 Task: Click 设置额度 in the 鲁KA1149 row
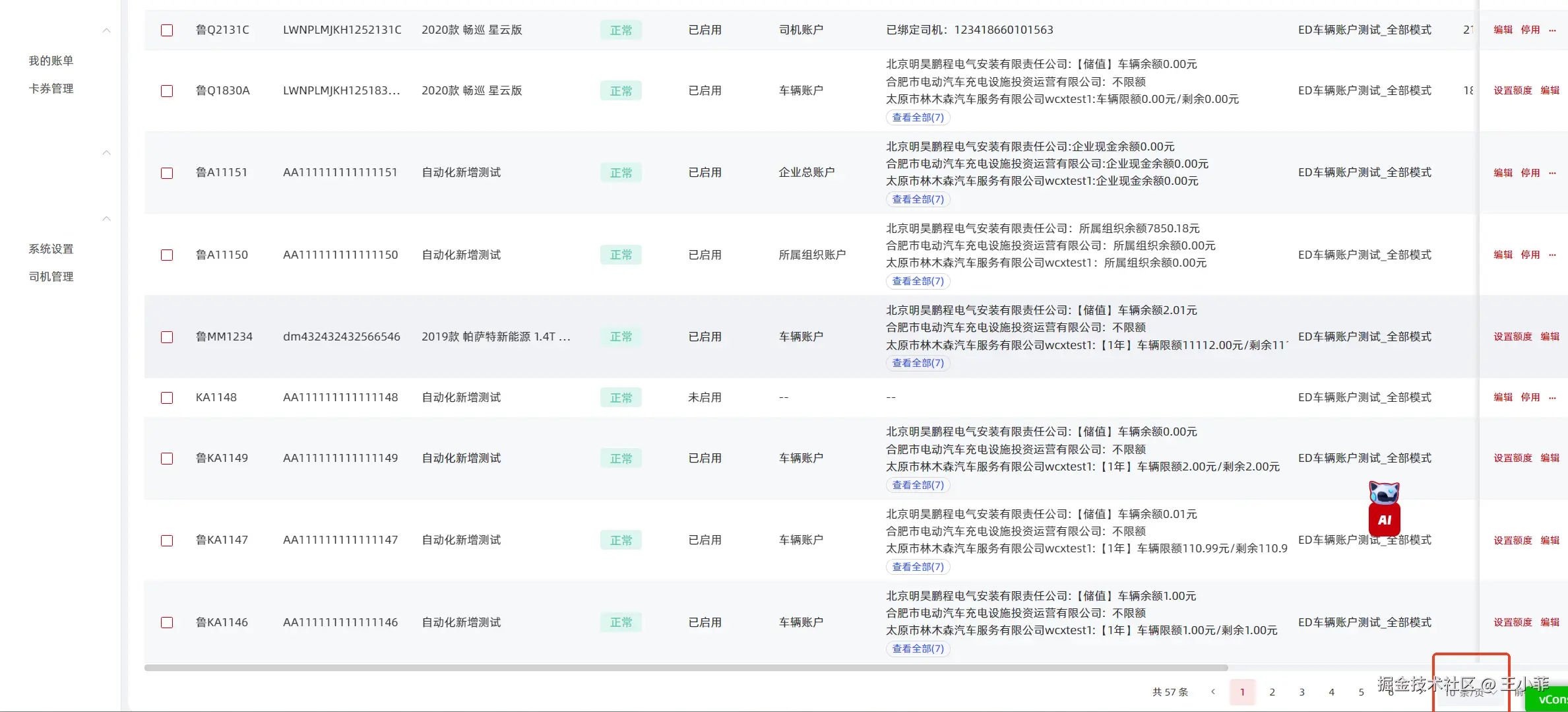pos(1513,458)
